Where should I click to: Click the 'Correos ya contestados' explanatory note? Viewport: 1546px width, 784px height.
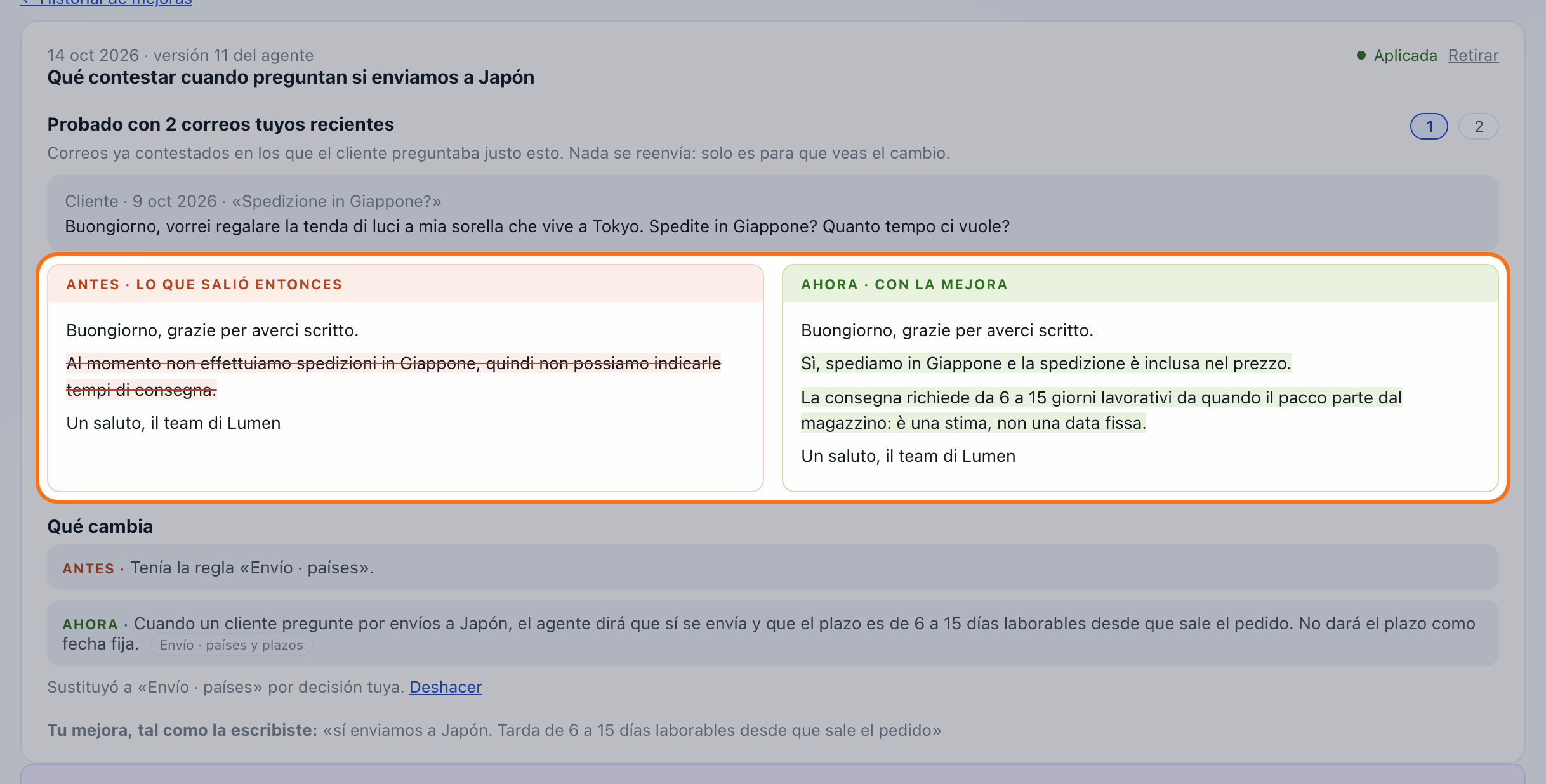(x=498, y=153)
